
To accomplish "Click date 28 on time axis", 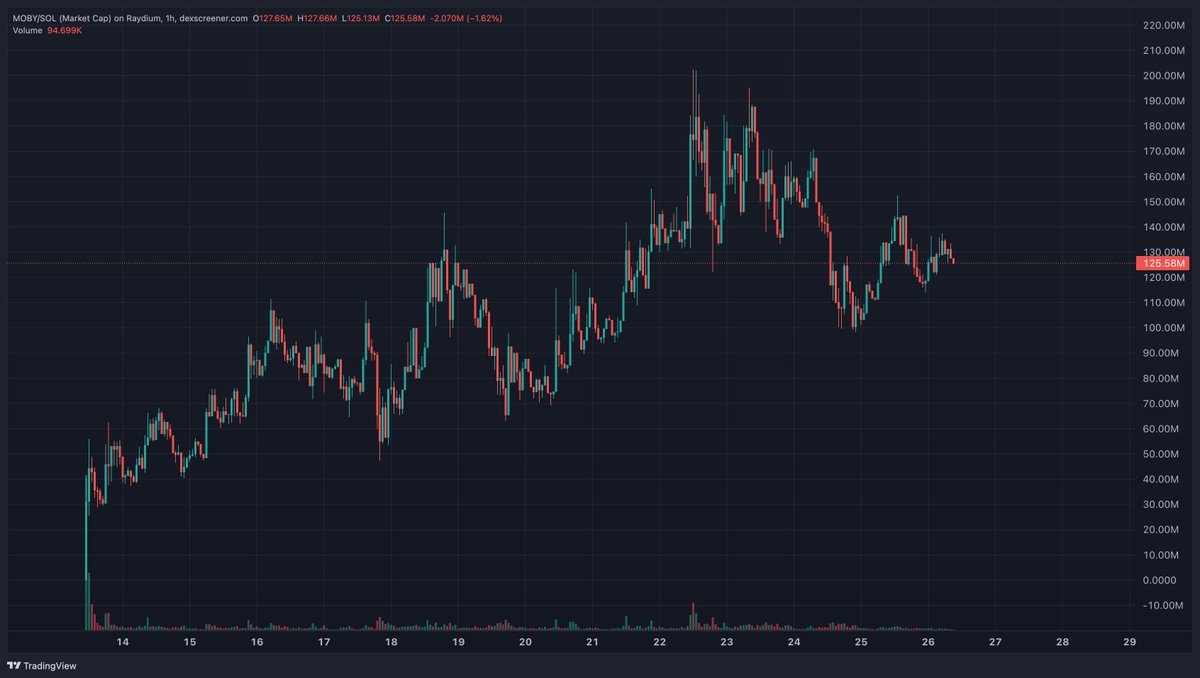I will pos(1062,642).
